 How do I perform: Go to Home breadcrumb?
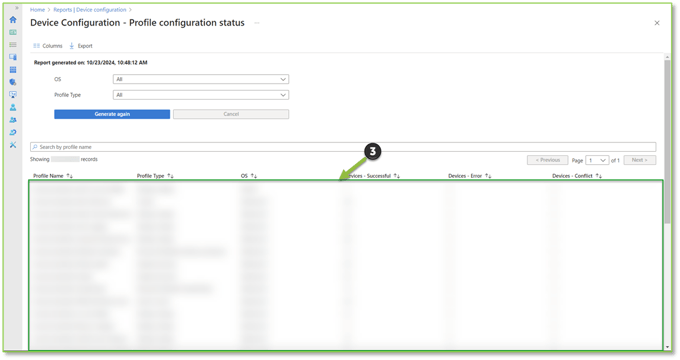[x=37, y=10]
